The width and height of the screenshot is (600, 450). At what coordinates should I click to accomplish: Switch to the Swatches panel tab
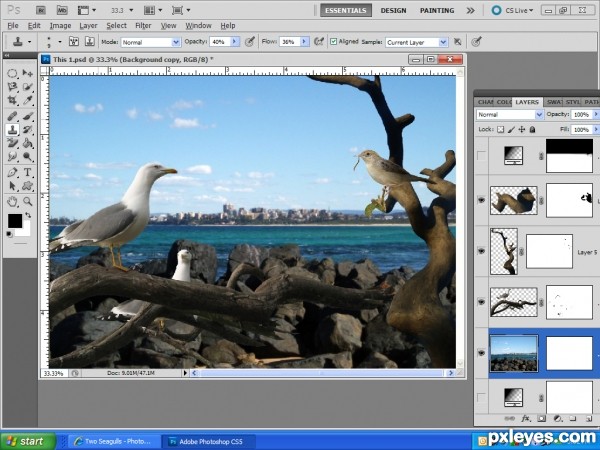click(554, 102)
